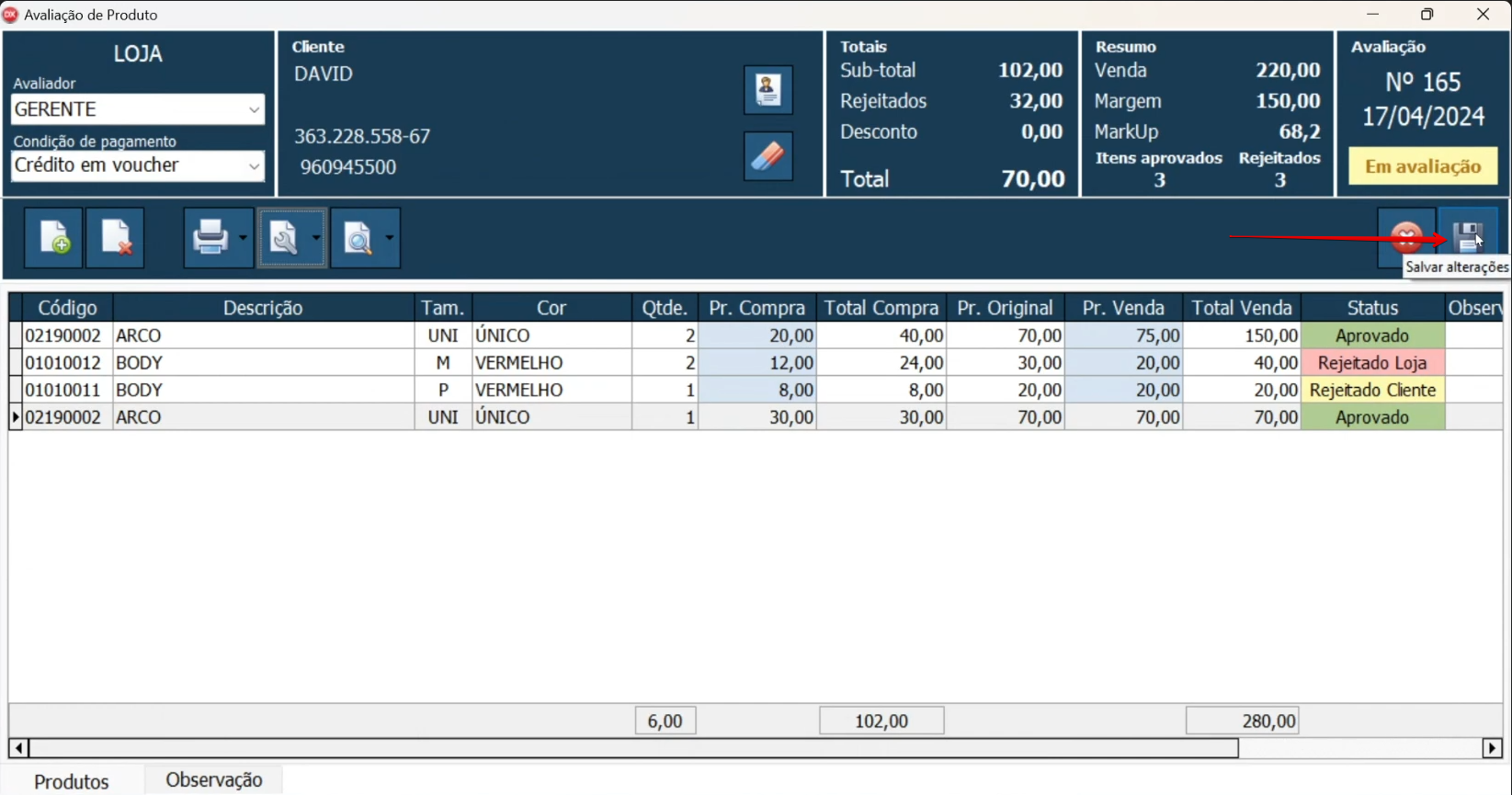Image resolution: width=1512 pixels, height=795 pixels.
Task: Click the 6,00 quantity footer box
Action: pyautogui.click(x=665, y=721)
